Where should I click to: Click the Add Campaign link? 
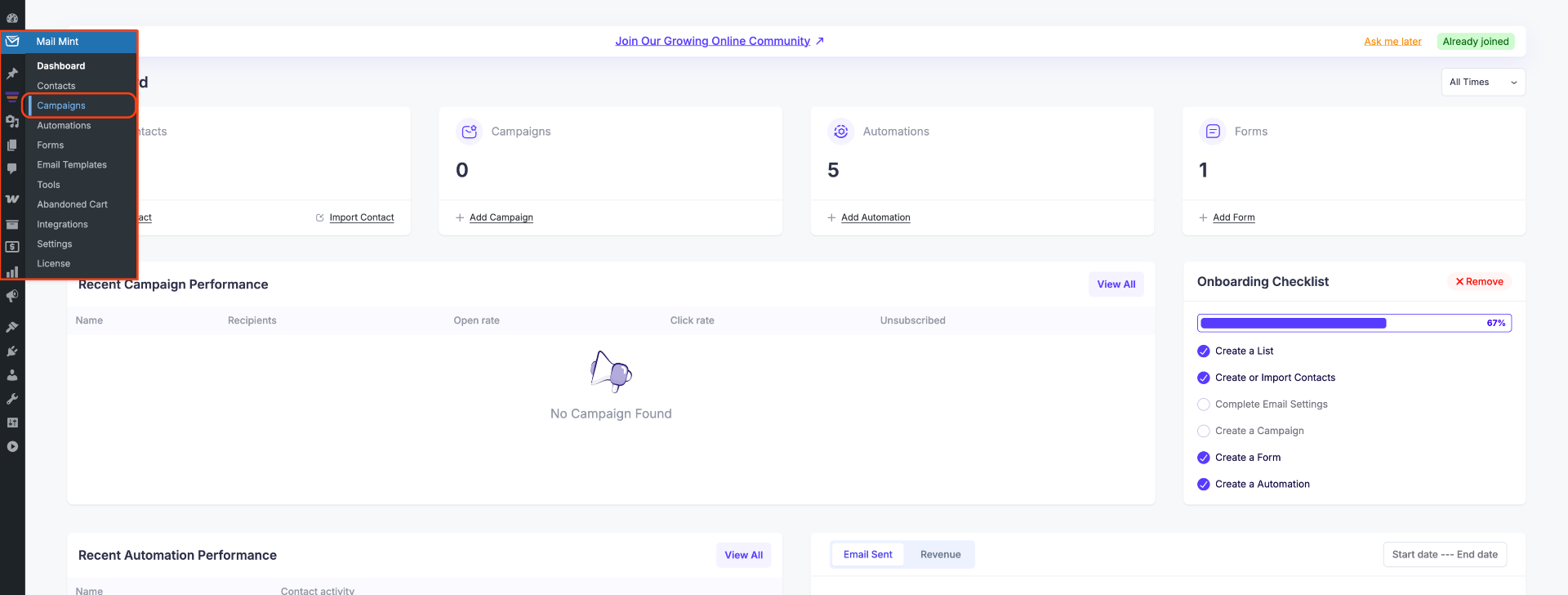click(x=501, y=217)
